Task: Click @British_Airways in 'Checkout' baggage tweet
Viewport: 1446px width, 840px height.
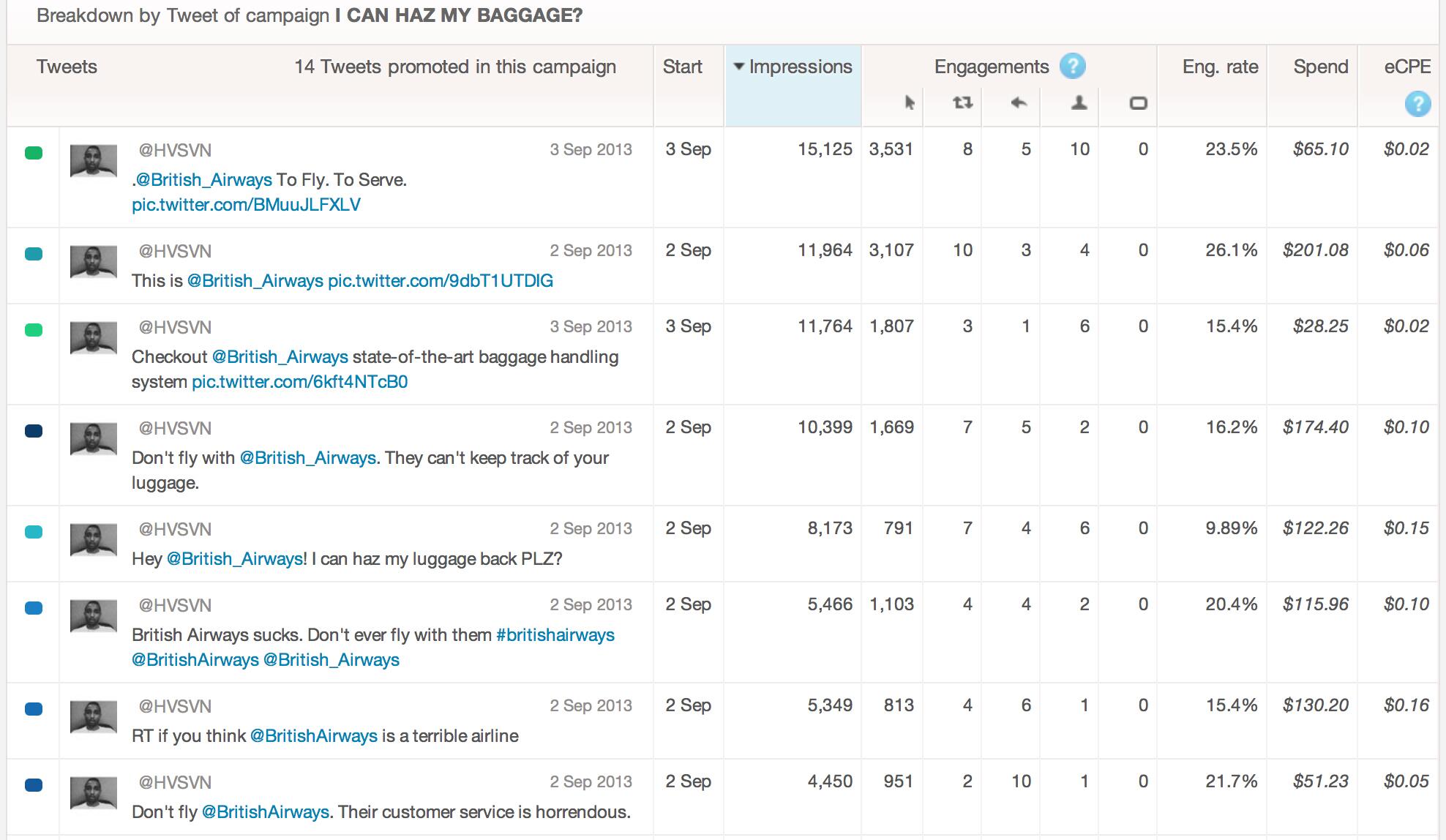Action: pyautogui.click(x=280, y=357)
